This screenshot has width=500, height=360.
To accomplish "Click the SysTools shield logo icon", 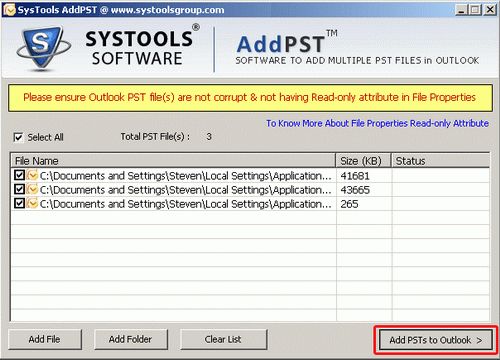I will pos(43,48).
